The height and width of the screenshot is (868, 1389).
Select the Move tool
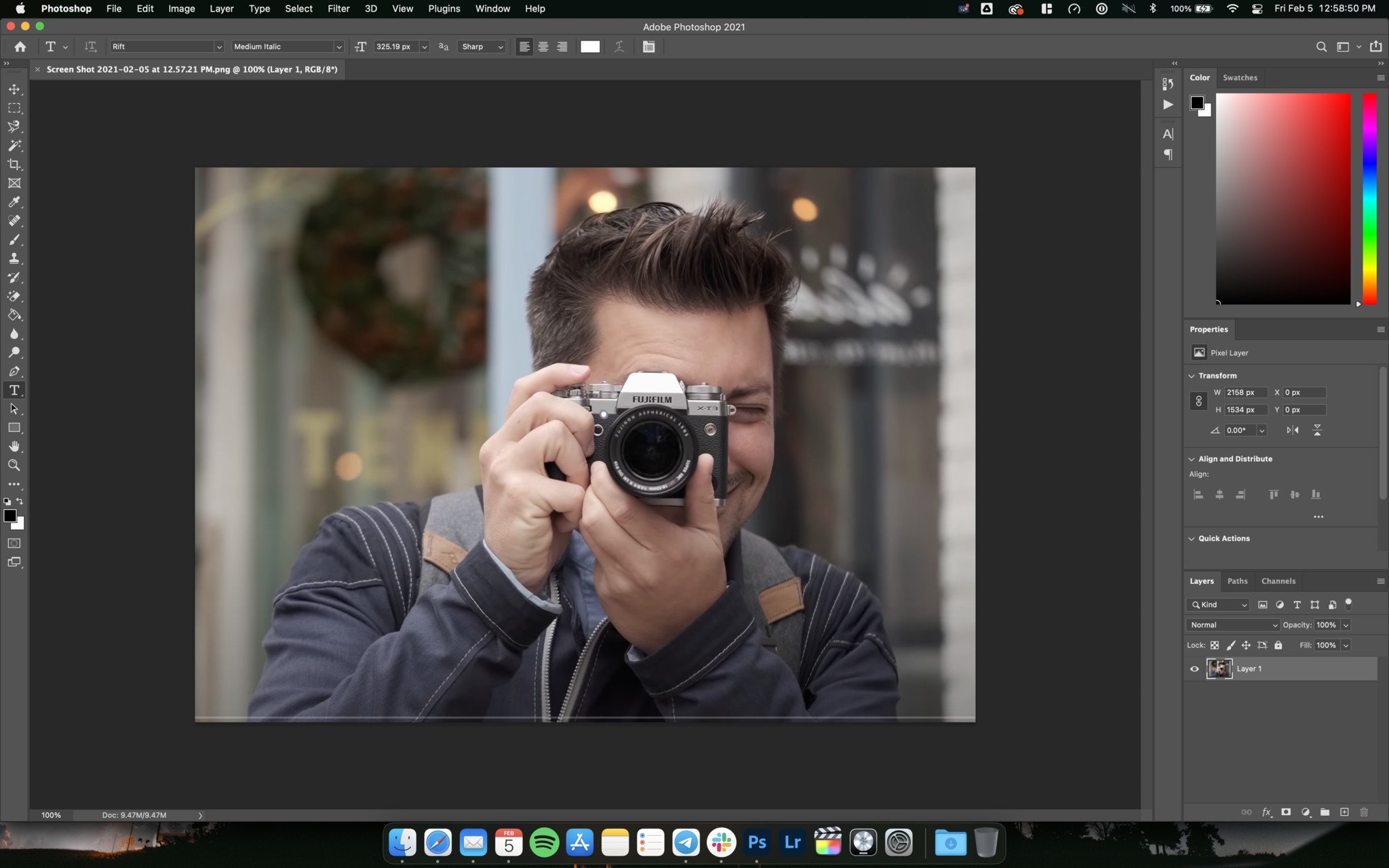tap(14, 88)
